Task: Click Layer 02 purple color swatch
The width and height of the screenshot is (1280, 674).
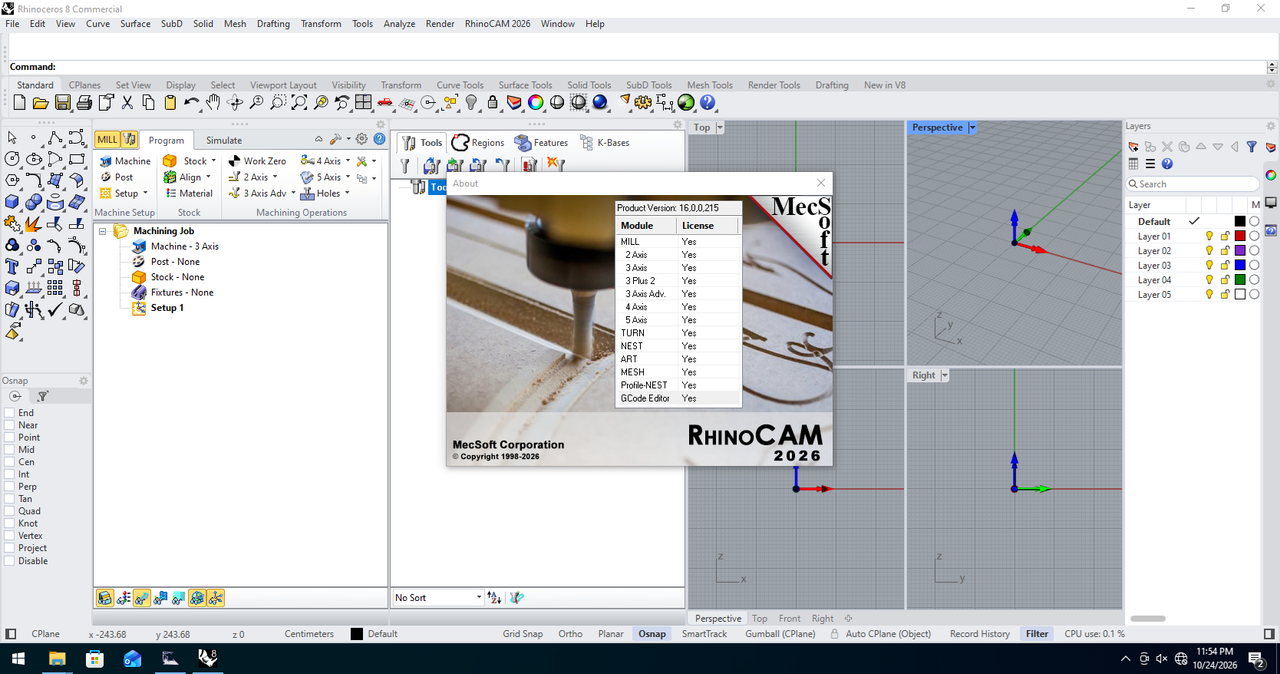Action: point(1240,251)
